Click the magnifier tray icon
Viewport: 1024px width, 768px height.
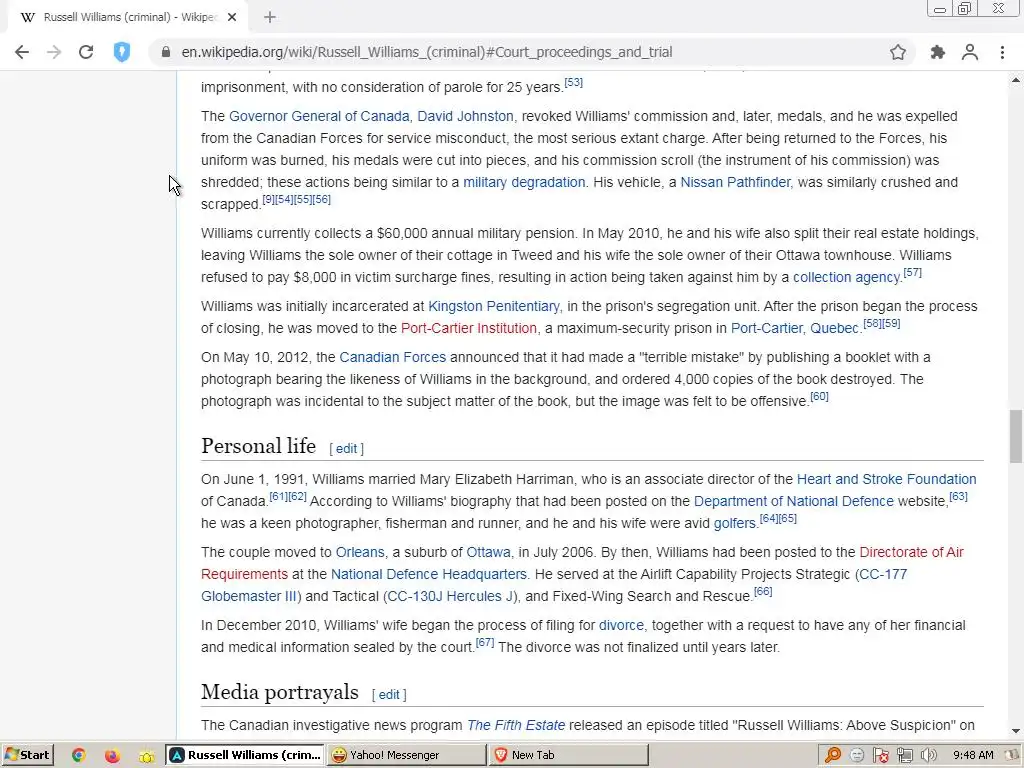coord(833,756)
